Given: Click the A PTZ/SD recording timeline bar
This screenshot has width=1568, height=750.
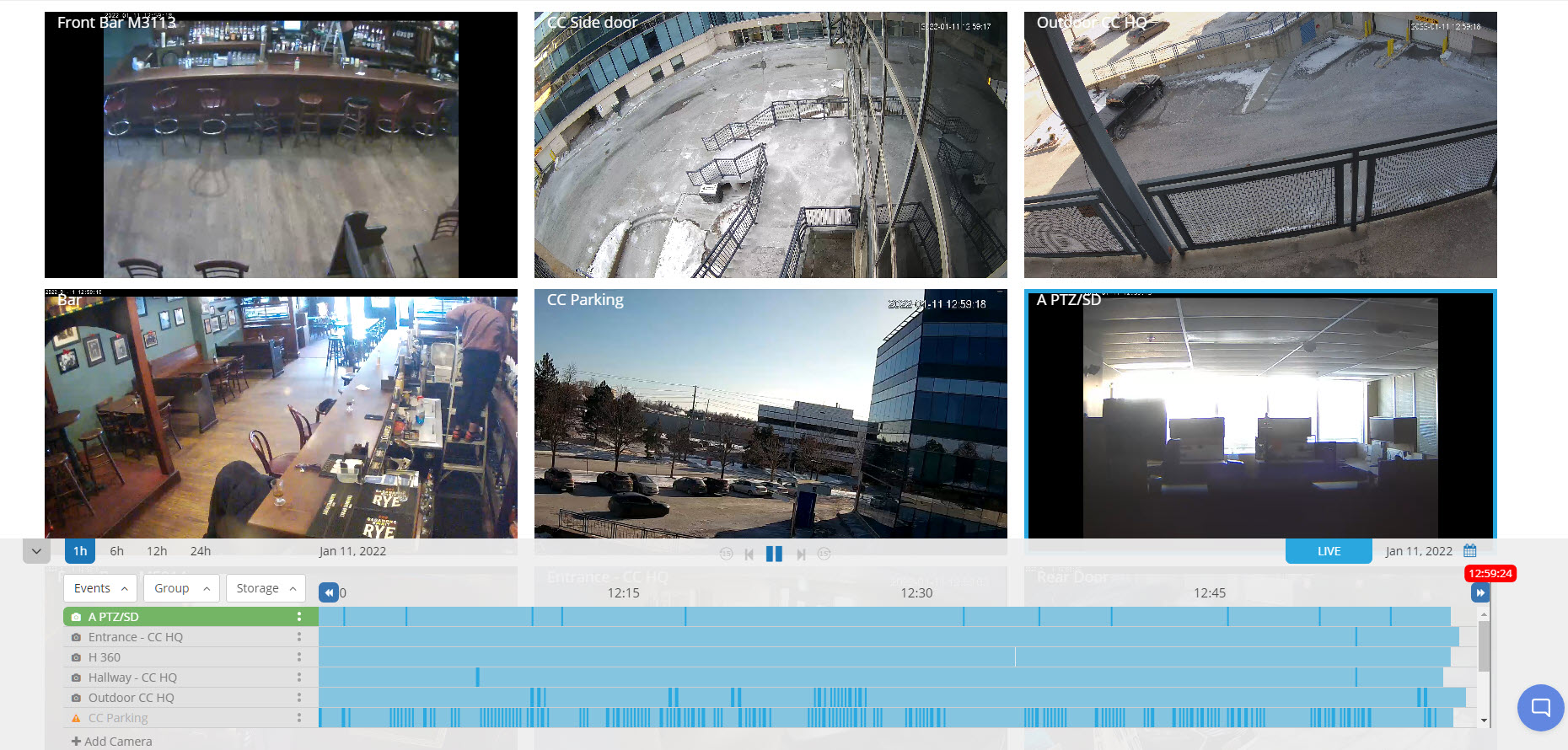Looking at the screenshot, I should click(884, 617).
